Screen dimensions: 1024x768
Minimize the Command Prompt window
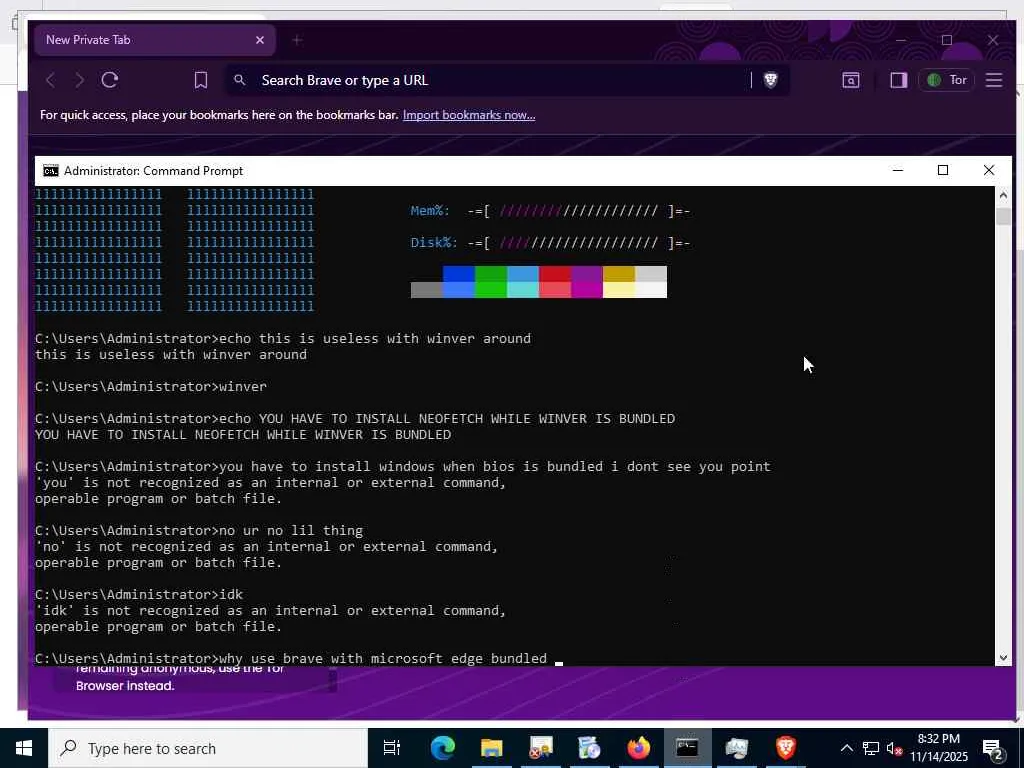click(898, 170)
